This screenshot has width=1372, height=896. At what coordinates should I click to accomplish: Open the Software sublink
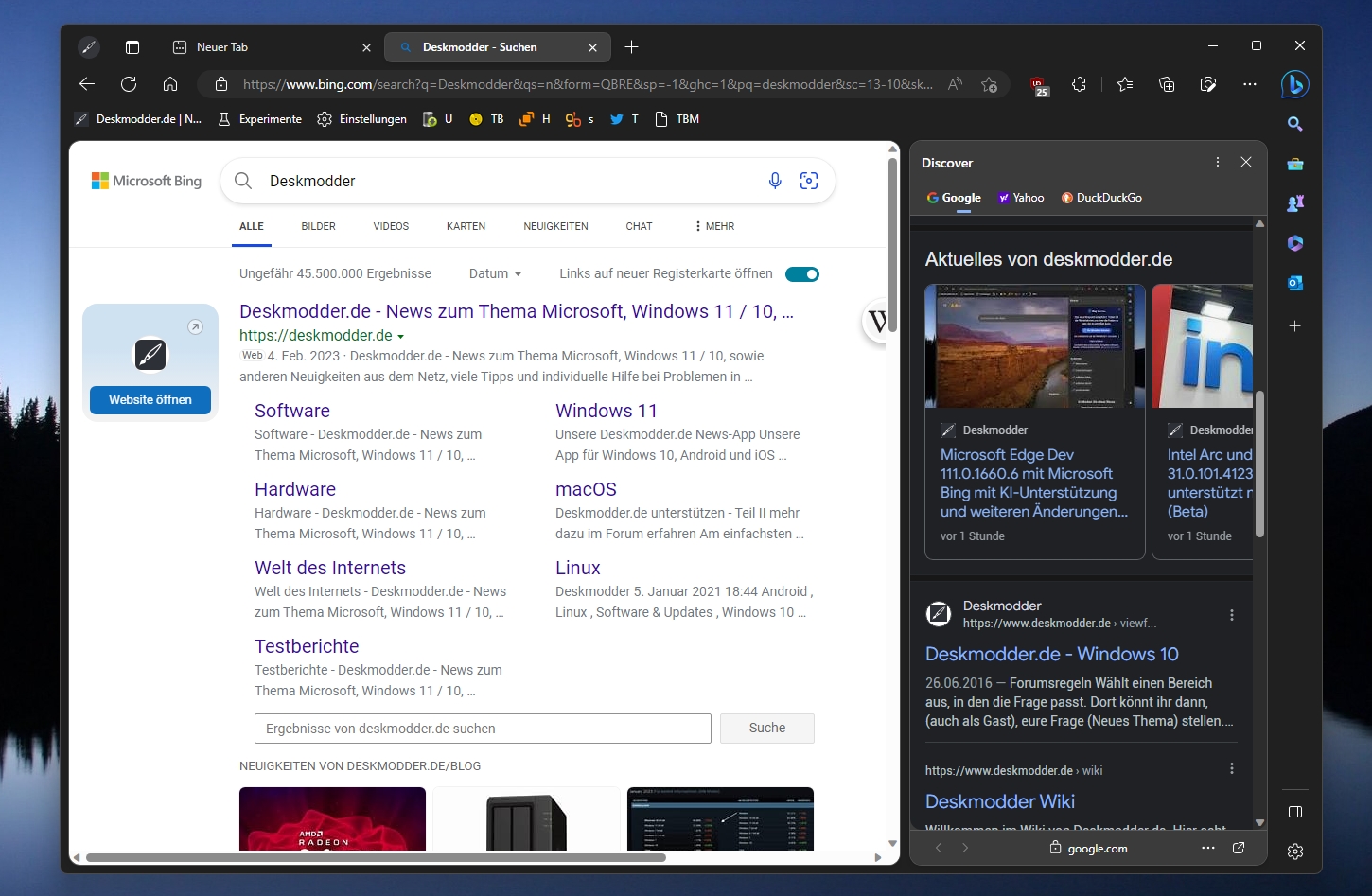click(292, 411)
